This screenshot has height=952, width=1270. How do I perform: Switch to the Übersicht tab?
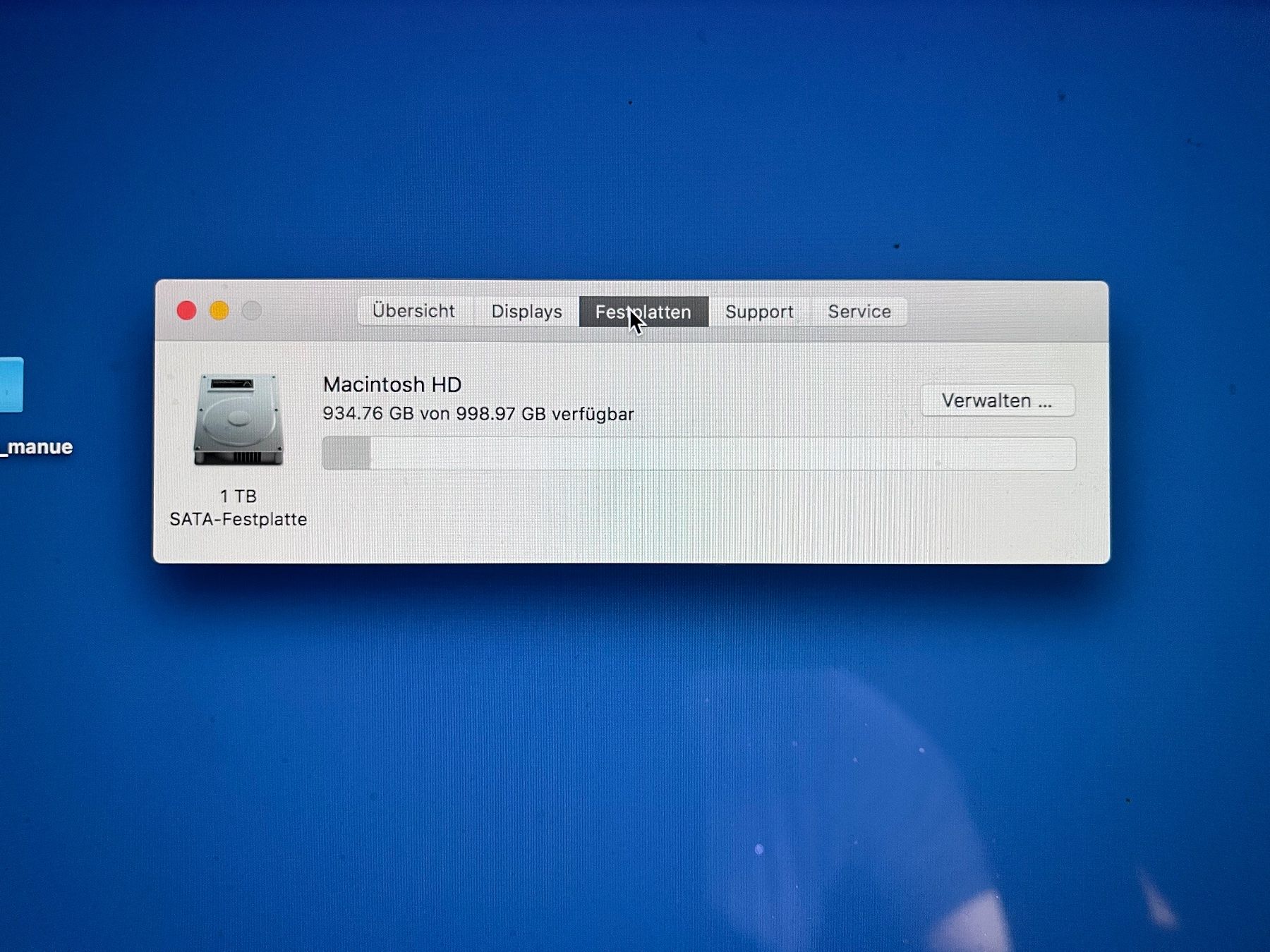click(413, 311)
